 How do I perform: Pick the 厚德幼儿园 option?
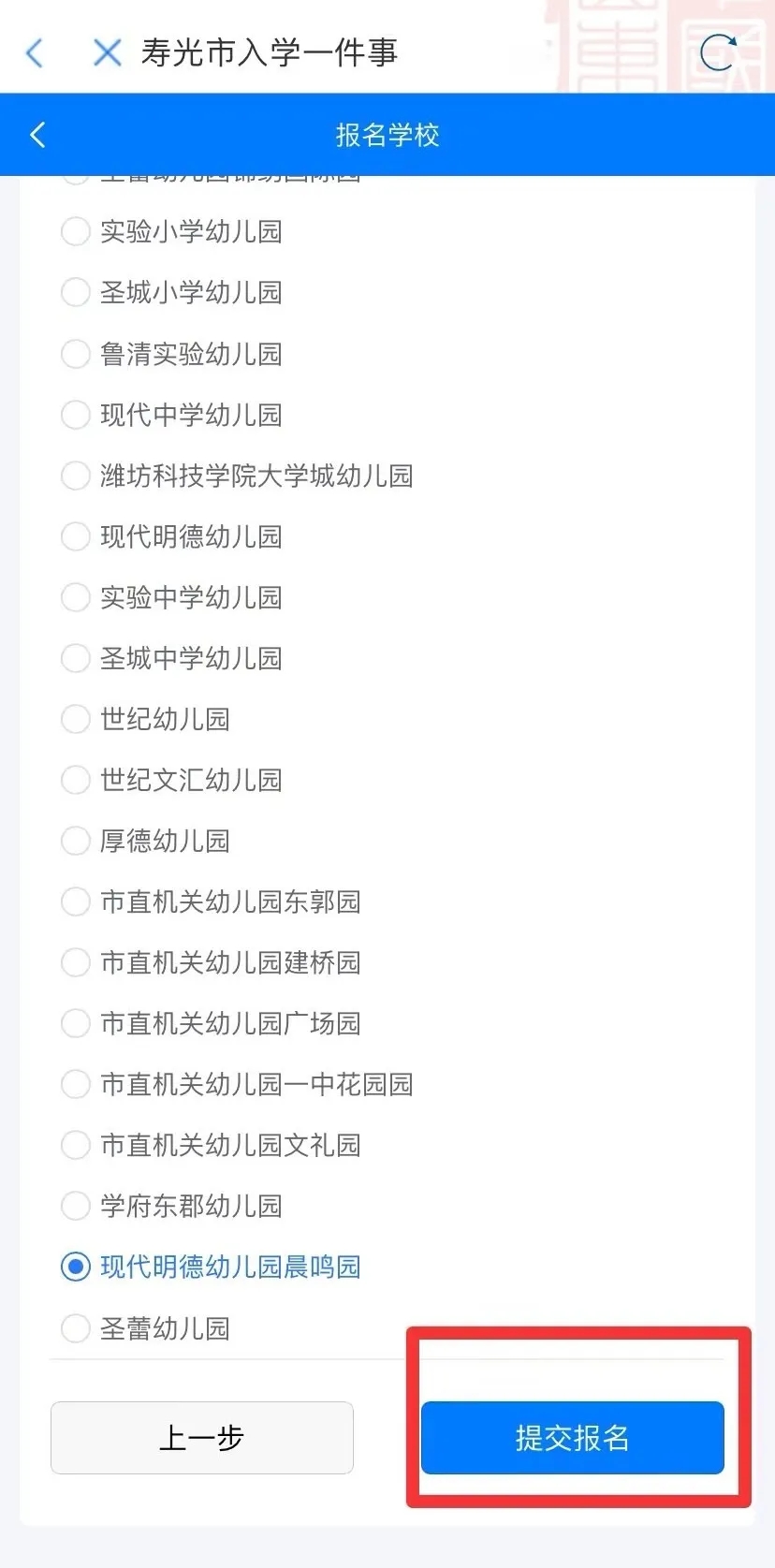point(75,841)
